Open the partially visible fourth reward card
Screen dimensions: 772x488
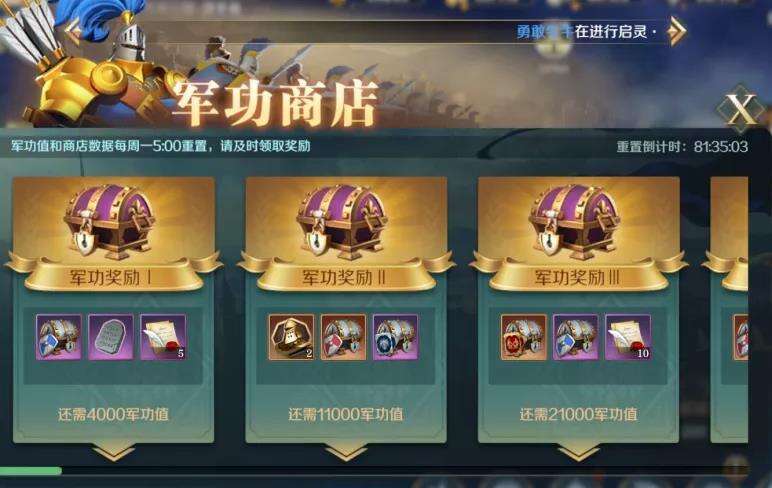pos(729,310)
